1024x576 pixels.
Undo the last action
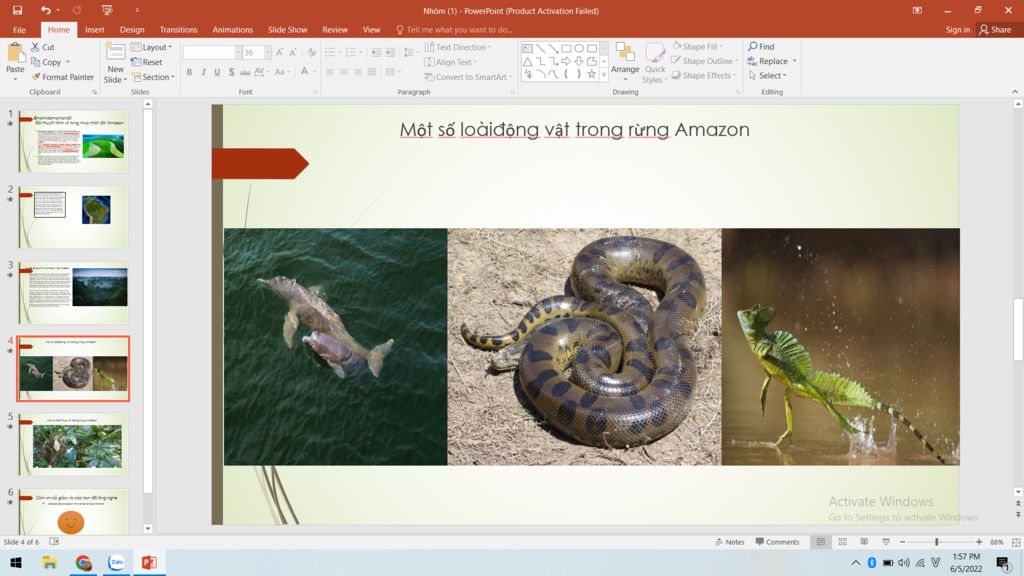pyautogui.click(x=45, y=10)
